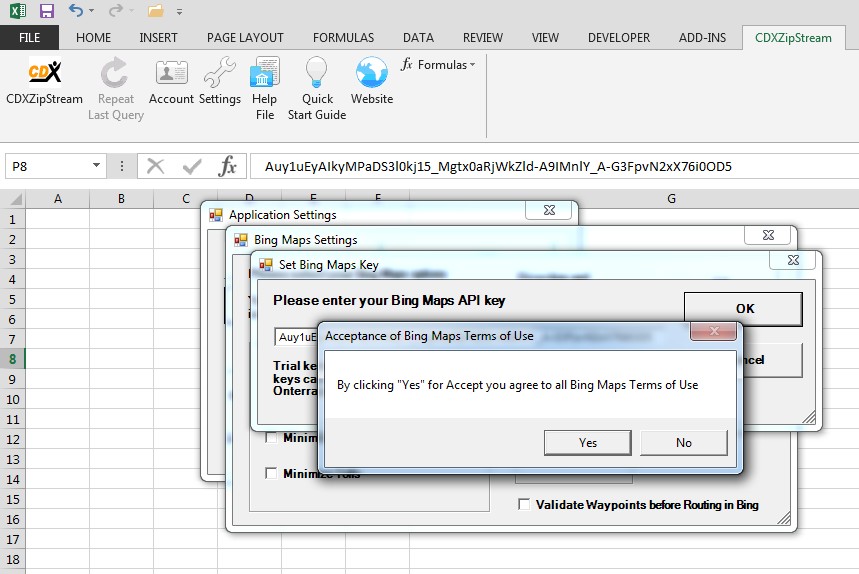Image resolution: width=859 pixels, height=574 pixels.
Task: Switch to the HOME tab
Action: (94, 38)
